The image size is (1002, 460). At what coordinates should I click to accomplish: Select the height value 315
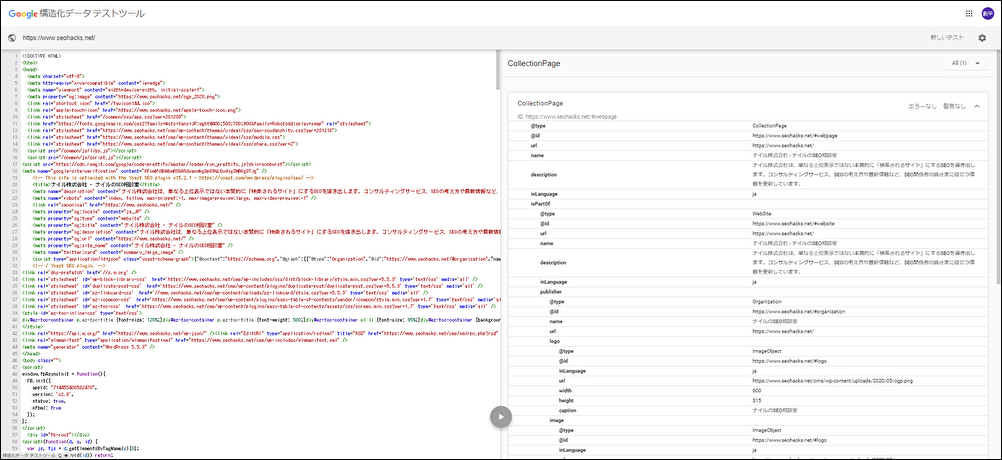point(757,400)
